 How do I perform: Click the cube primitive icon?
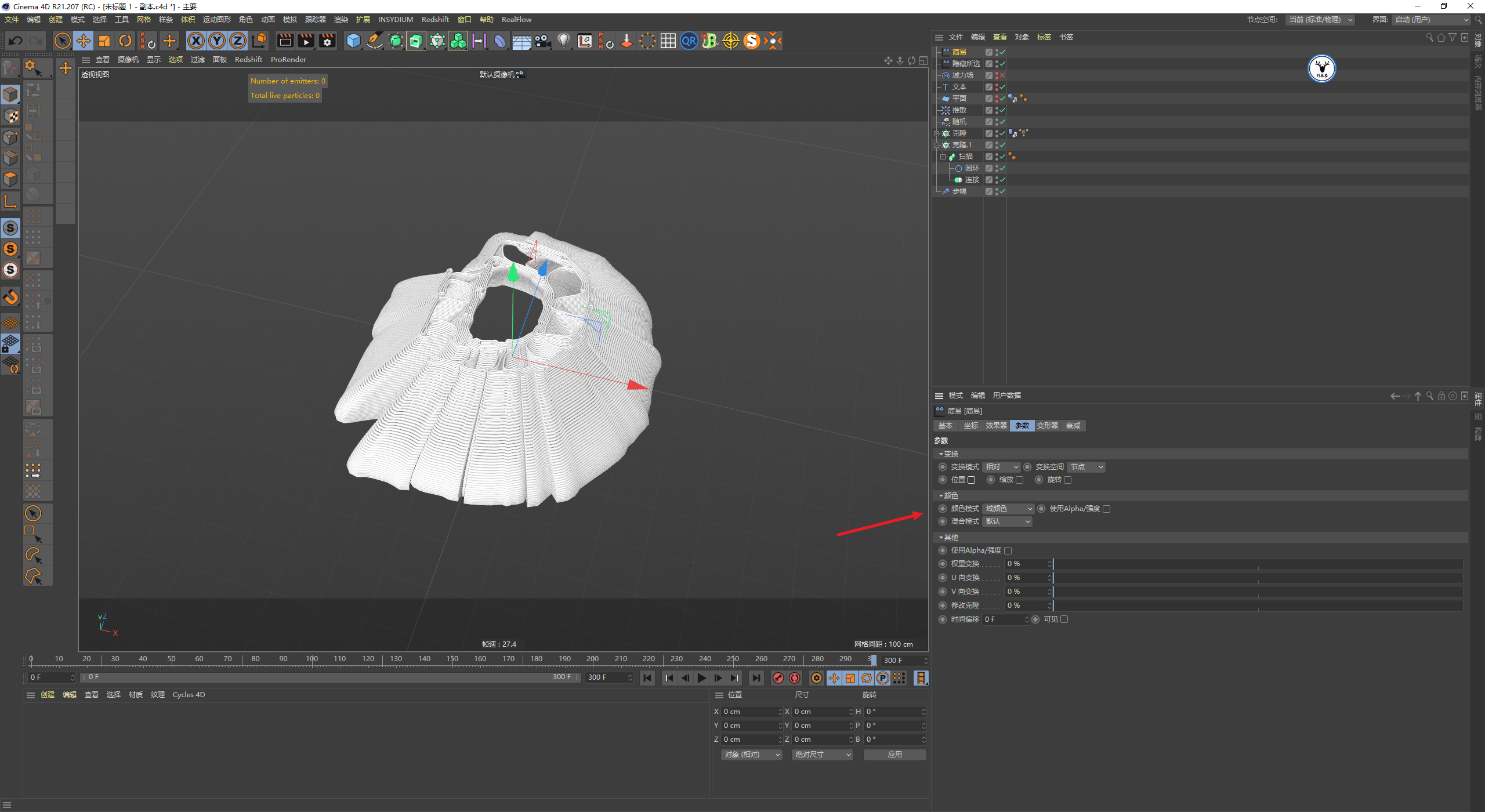point(353,41)
